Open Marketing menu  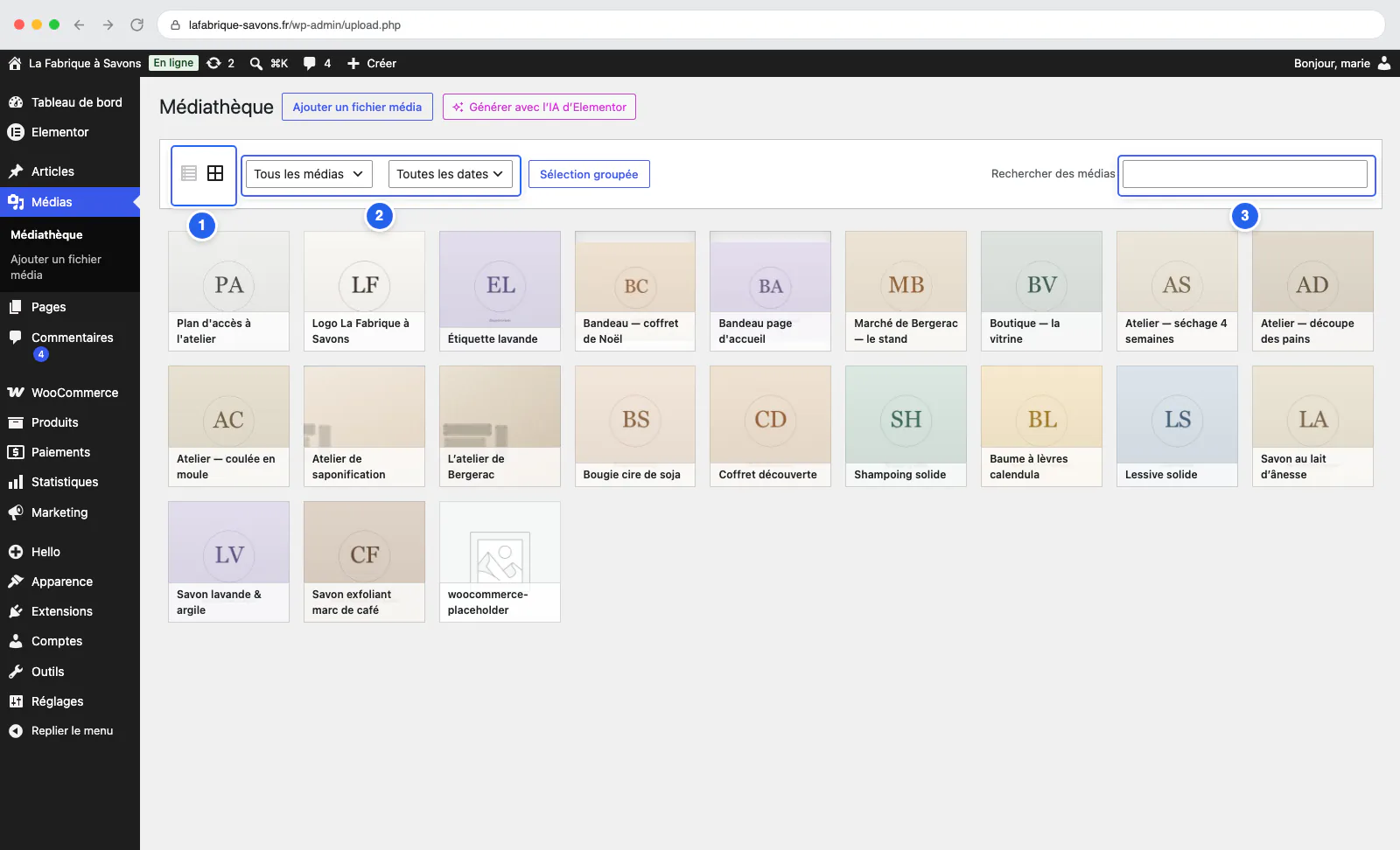pyautogui.click(x=70, y=512)
